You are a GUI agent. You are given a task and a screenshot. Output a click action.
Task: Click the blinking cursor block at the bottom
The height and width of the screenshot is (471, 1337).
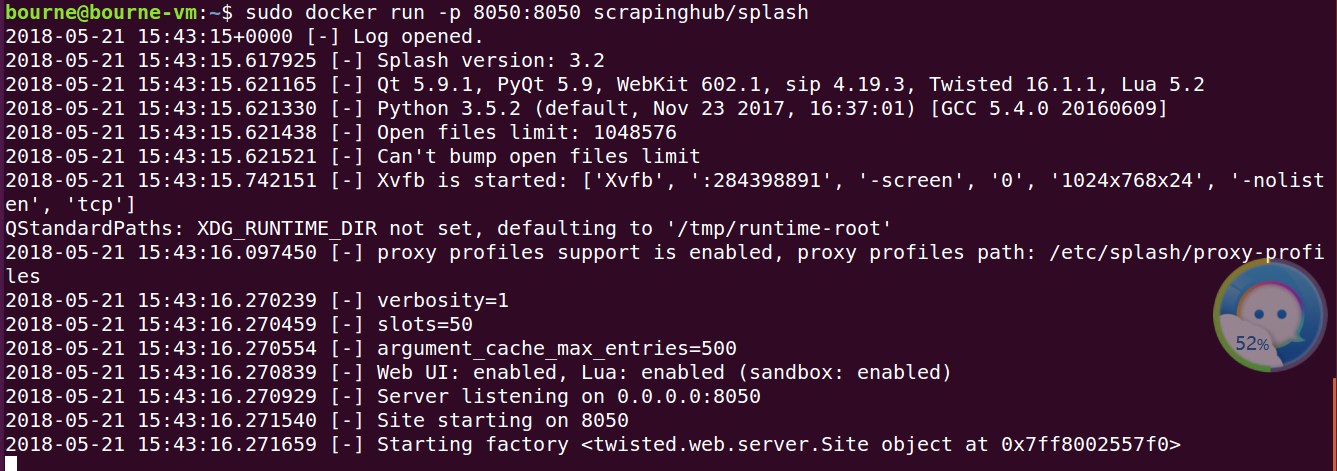click(x=11, y=463)
